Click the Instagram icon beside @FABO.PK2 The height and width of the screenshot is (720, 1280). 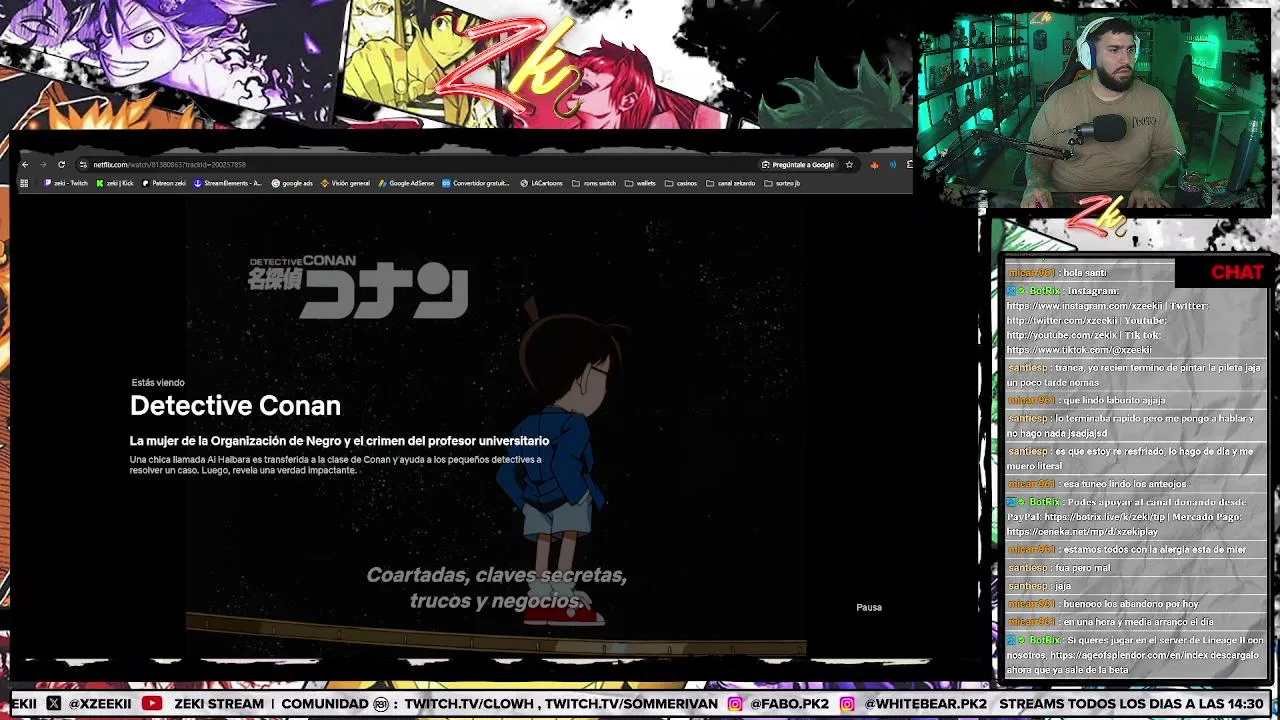coord(735,704)
